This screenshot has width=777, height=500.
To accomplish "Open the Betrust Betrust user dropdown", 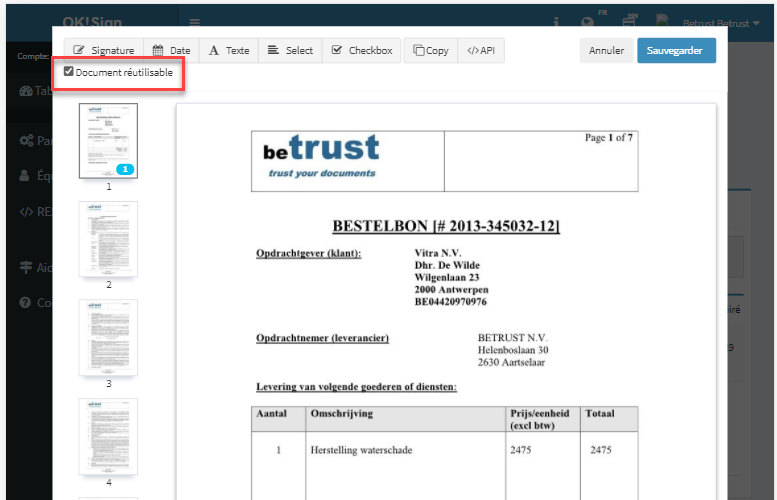I will (721, 23).
